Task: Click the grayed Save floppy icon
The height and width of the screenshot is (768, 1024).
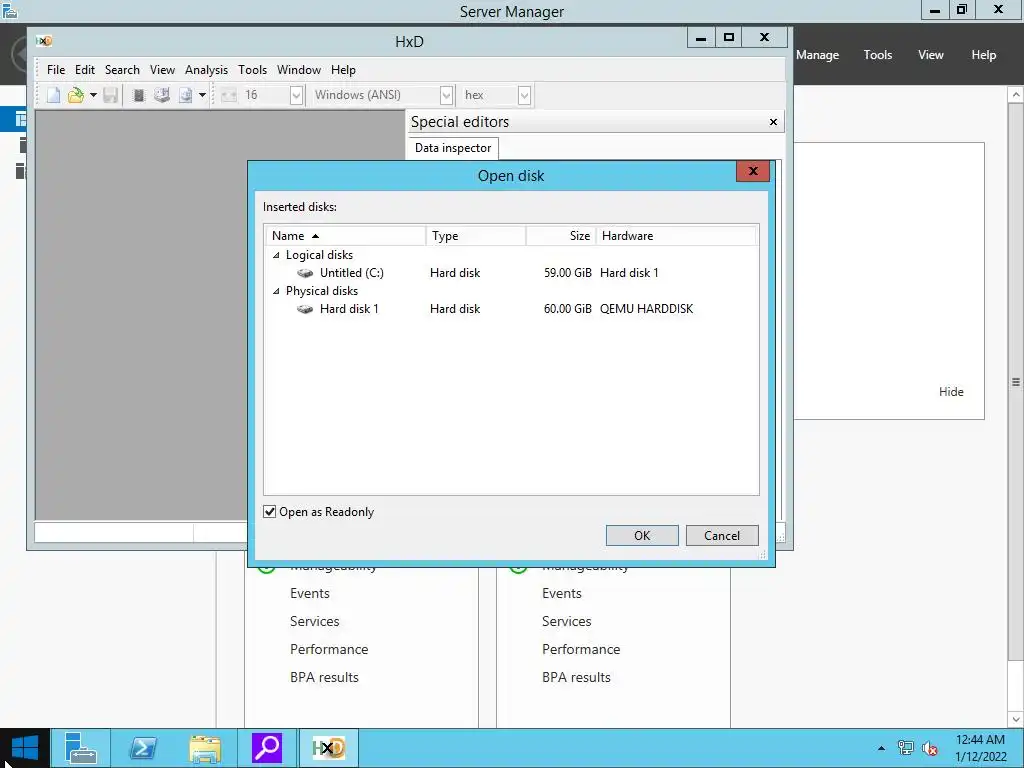Action: pyautogui.click(x=110, y=95)
